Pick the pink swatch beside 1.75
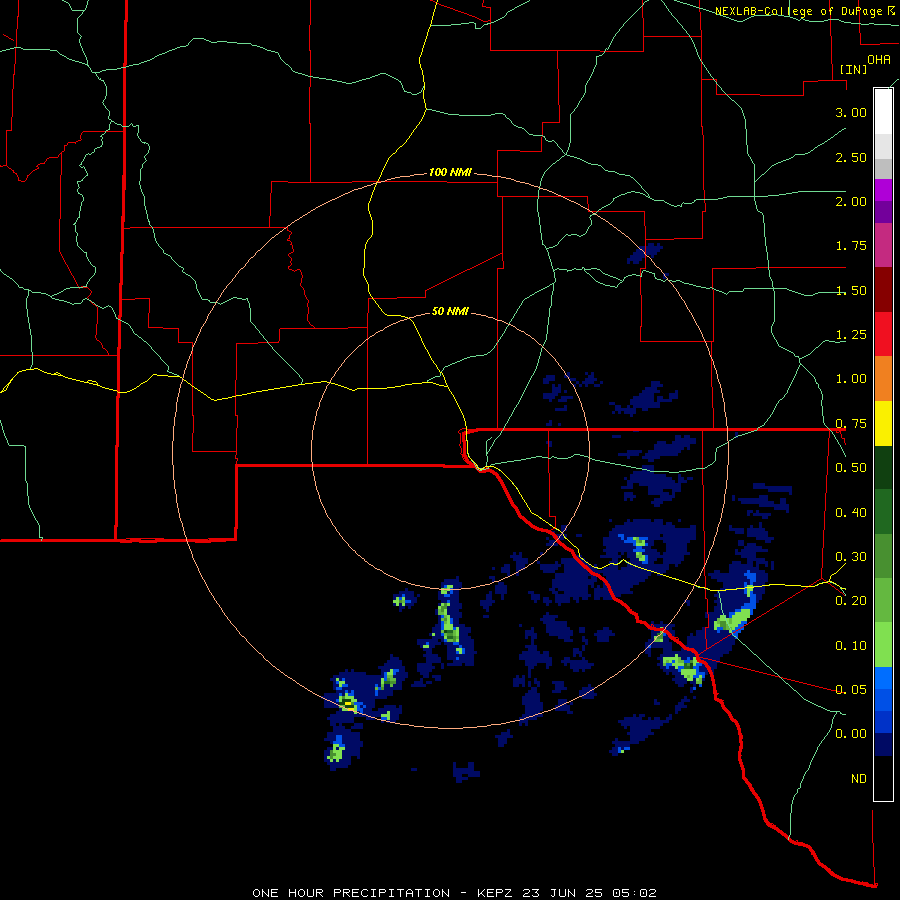The height and width of the screenshot is (900, 900). point(883,245)
